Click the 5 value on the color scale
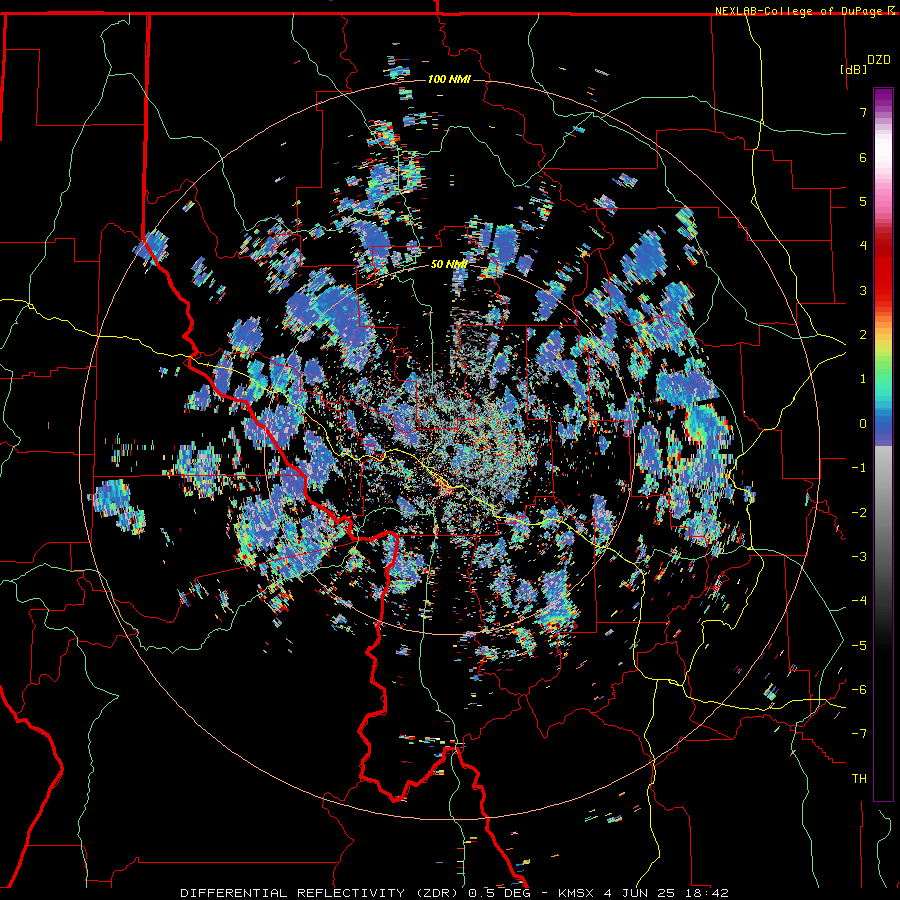Viewport: 900px width, 900px height. coord(863,201)
